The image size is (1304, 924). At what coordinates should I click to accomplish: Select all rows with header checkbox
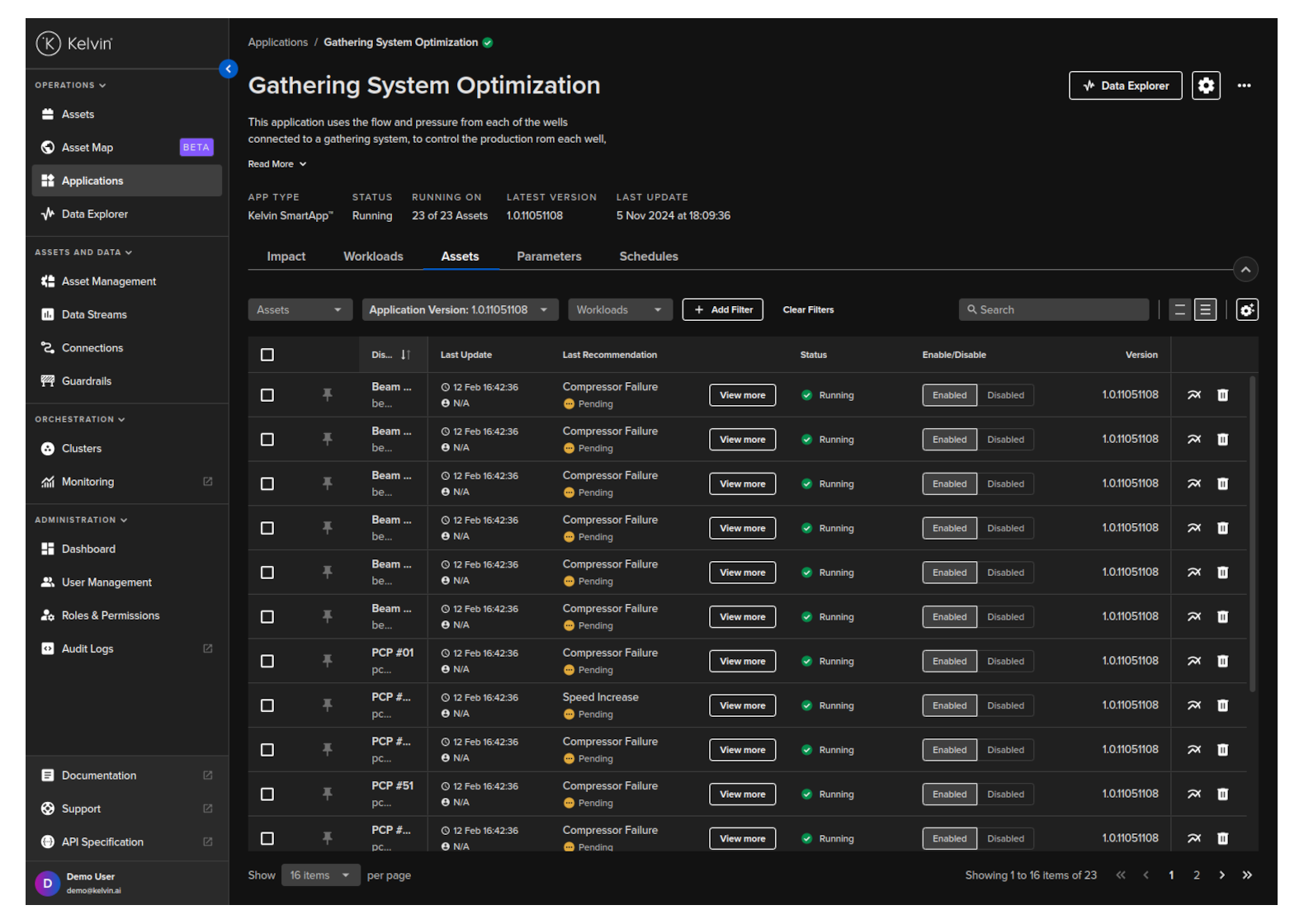click(267, 355)
